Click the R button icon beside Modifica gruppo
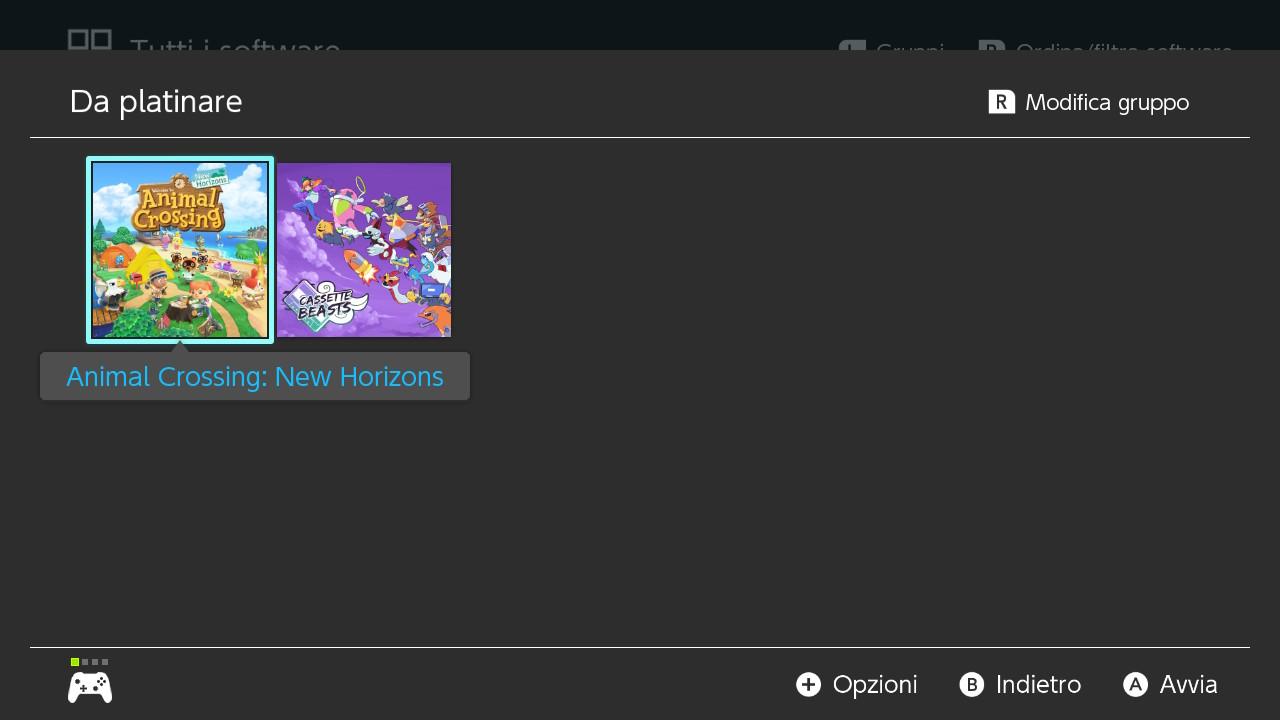The image size is (1280, 720). tap(1002, 102)
